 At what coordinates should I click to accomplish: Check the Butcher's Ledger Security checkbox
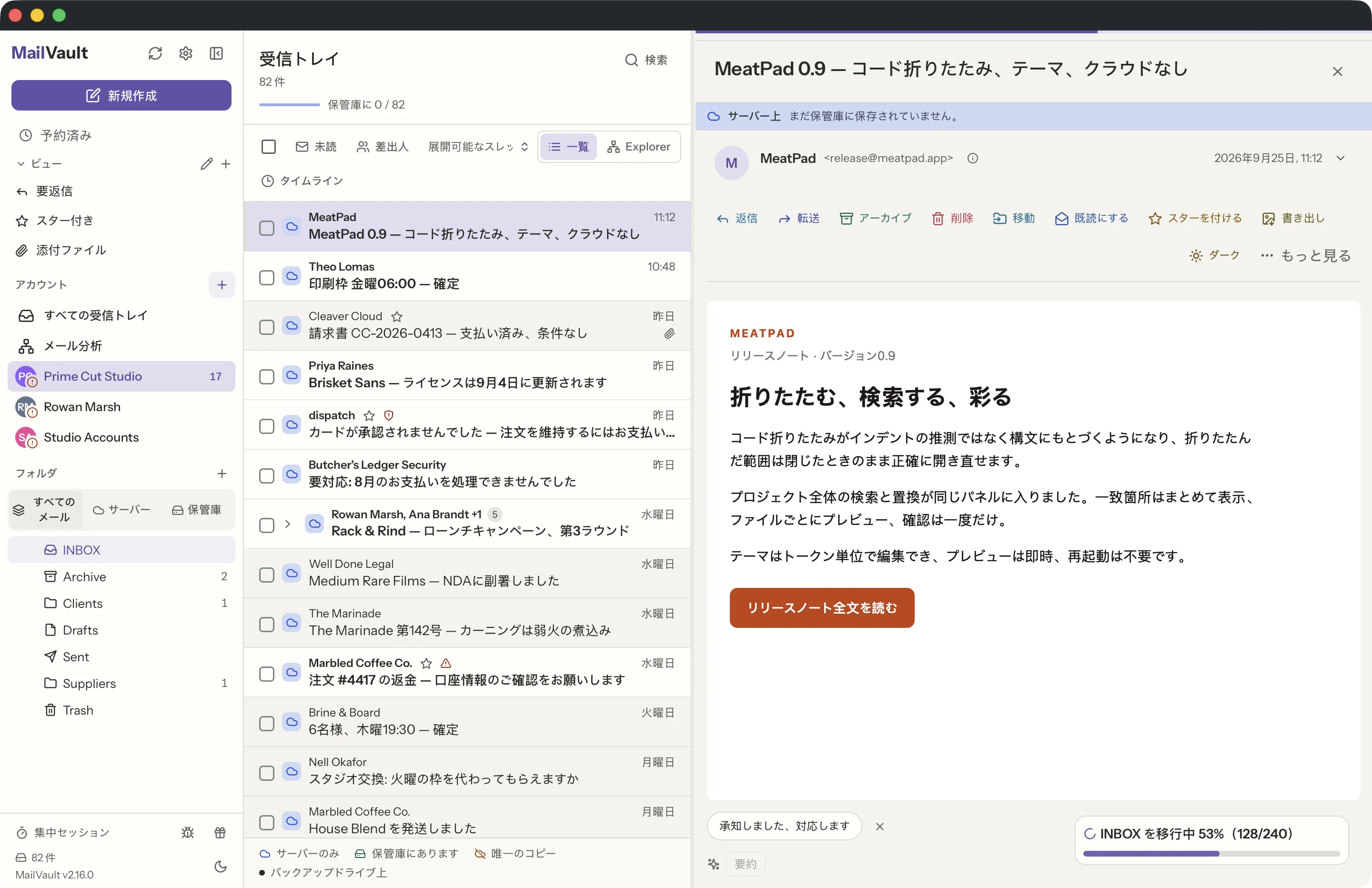pos(266,476)
